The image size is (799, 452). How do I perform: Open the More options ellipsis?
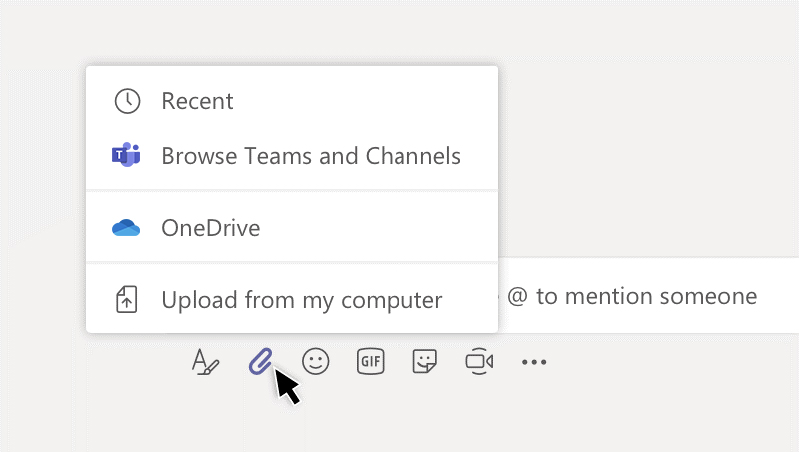point(534,362)
